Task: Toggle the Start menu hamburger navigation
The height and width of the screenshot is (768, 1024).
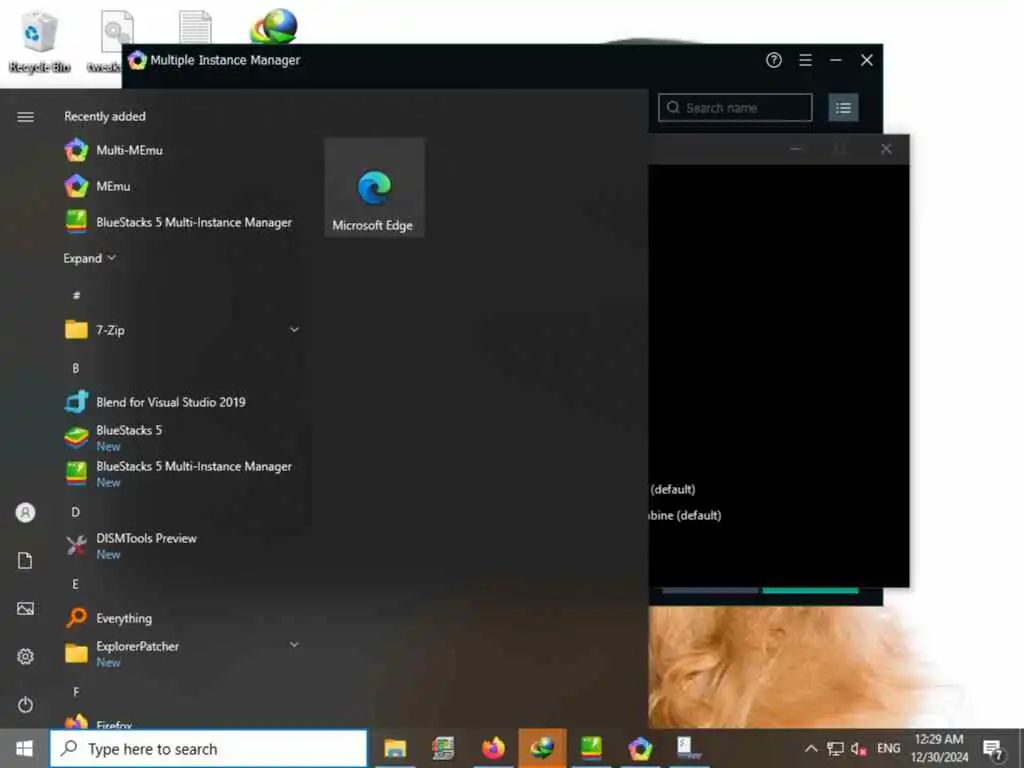Action: (x=25, y=117)
